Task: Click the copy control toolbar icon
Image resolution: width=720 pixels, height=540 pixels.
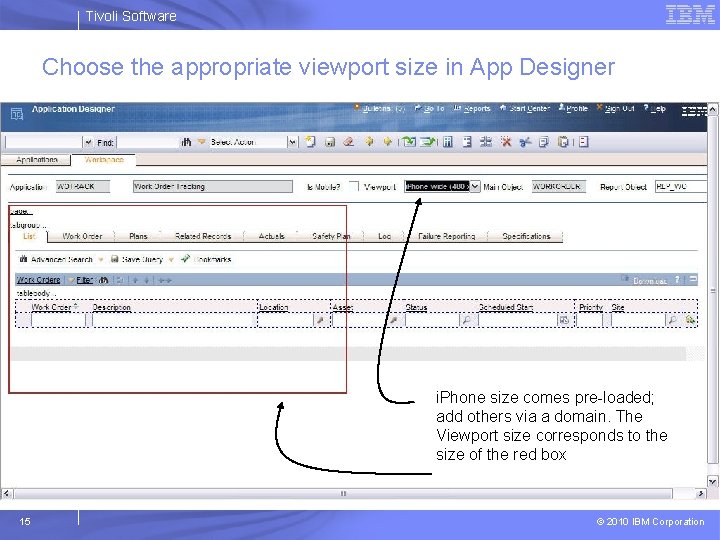Action: click(x=544, y=142)
